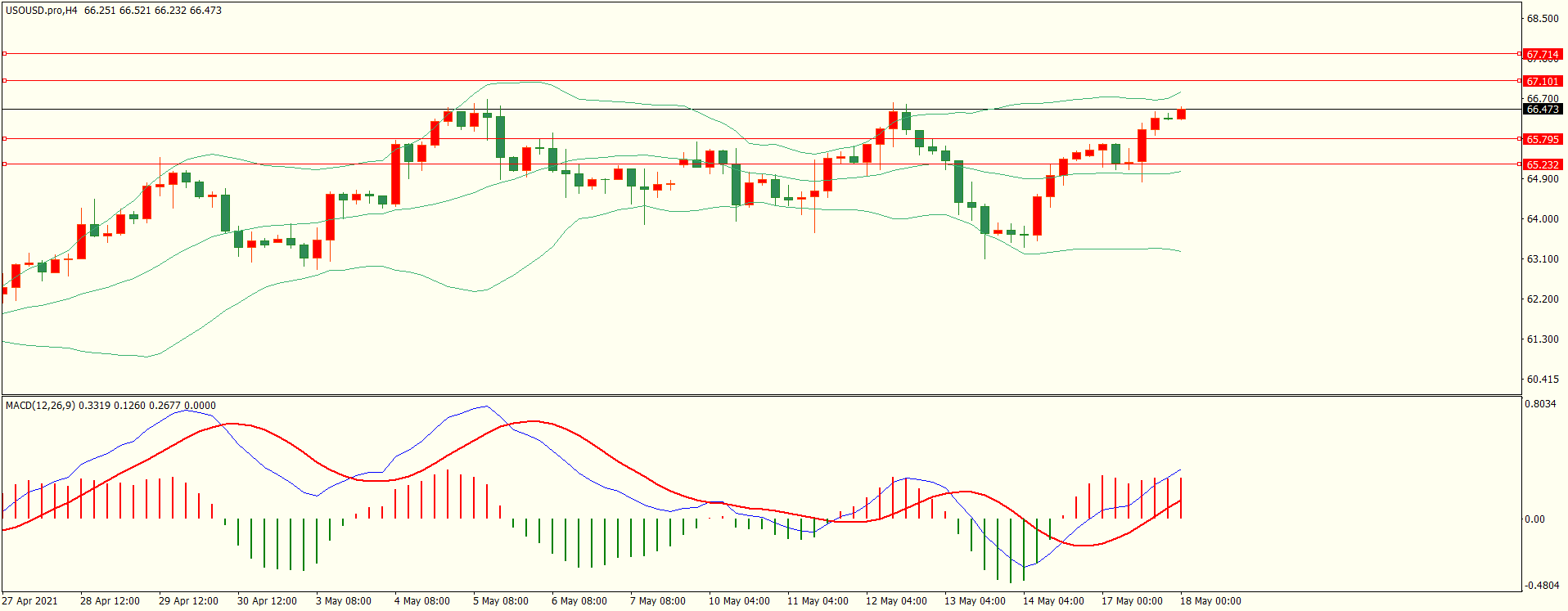
Task: Click the 64.000 price scale value
Action: [x=1543, y=219]
